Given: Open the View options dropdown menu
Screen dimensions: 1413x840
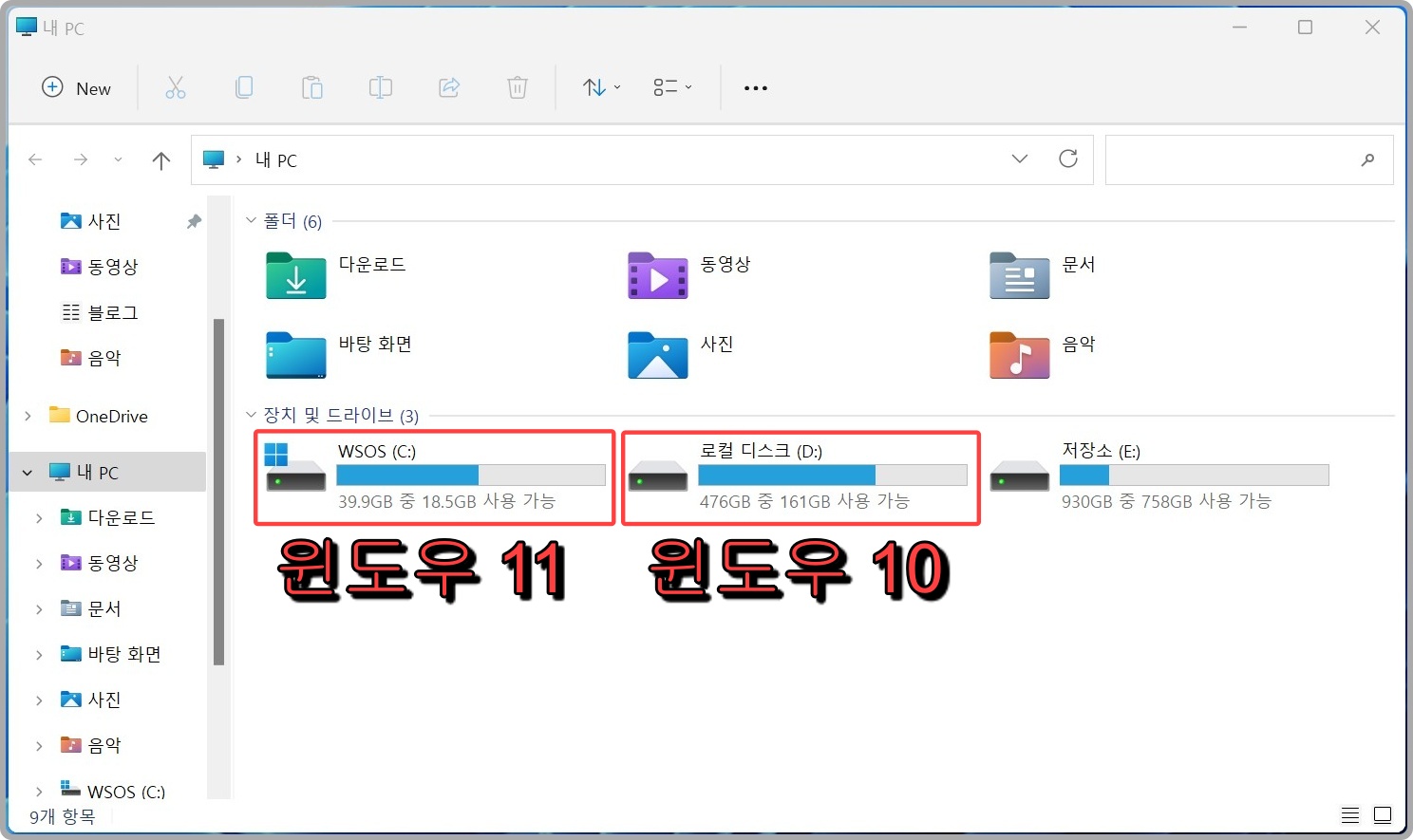Looking at the screenshot, I should click(x=672, y=87).
